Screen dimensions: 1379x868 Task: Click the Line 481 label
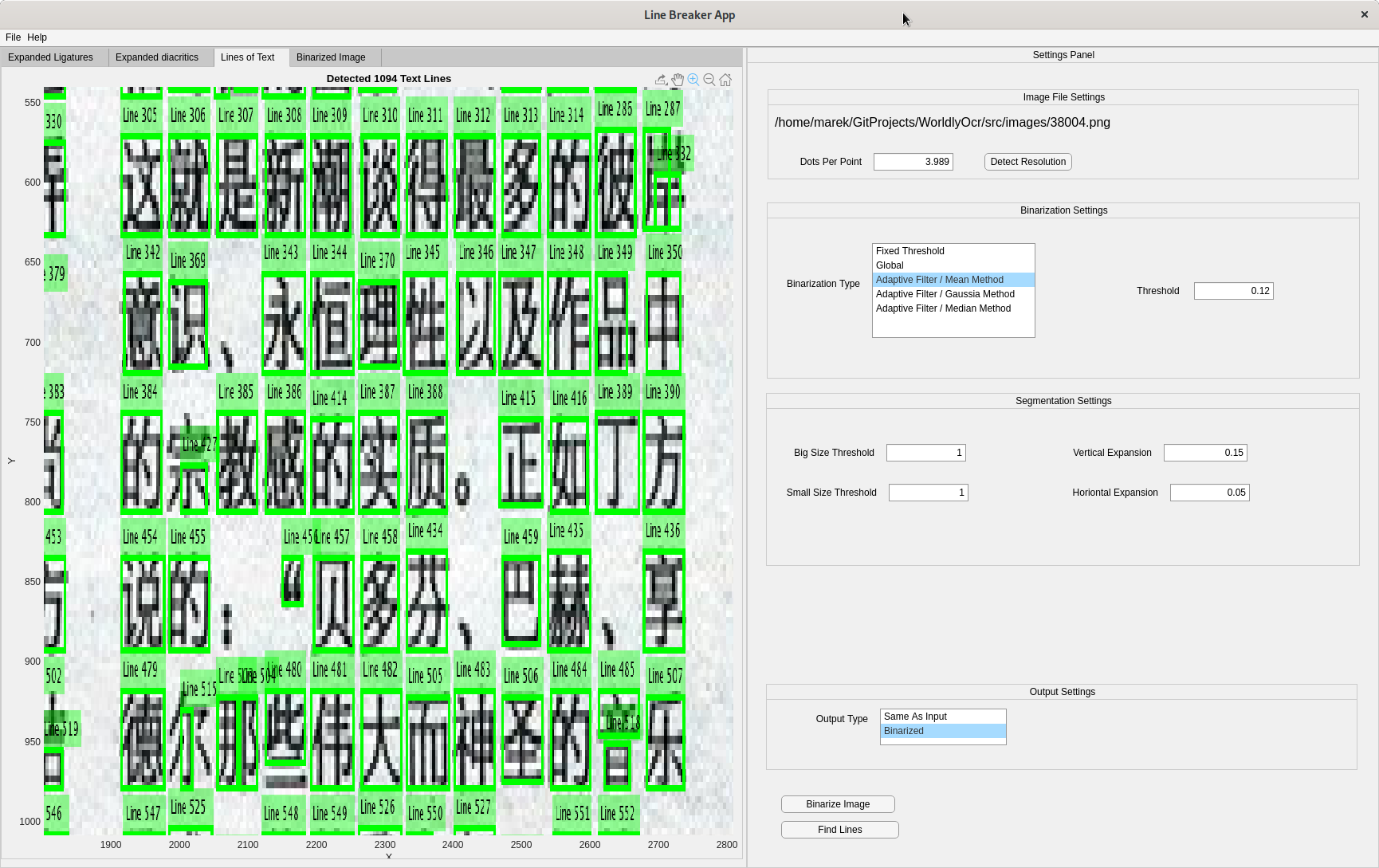tap(330, 670)
